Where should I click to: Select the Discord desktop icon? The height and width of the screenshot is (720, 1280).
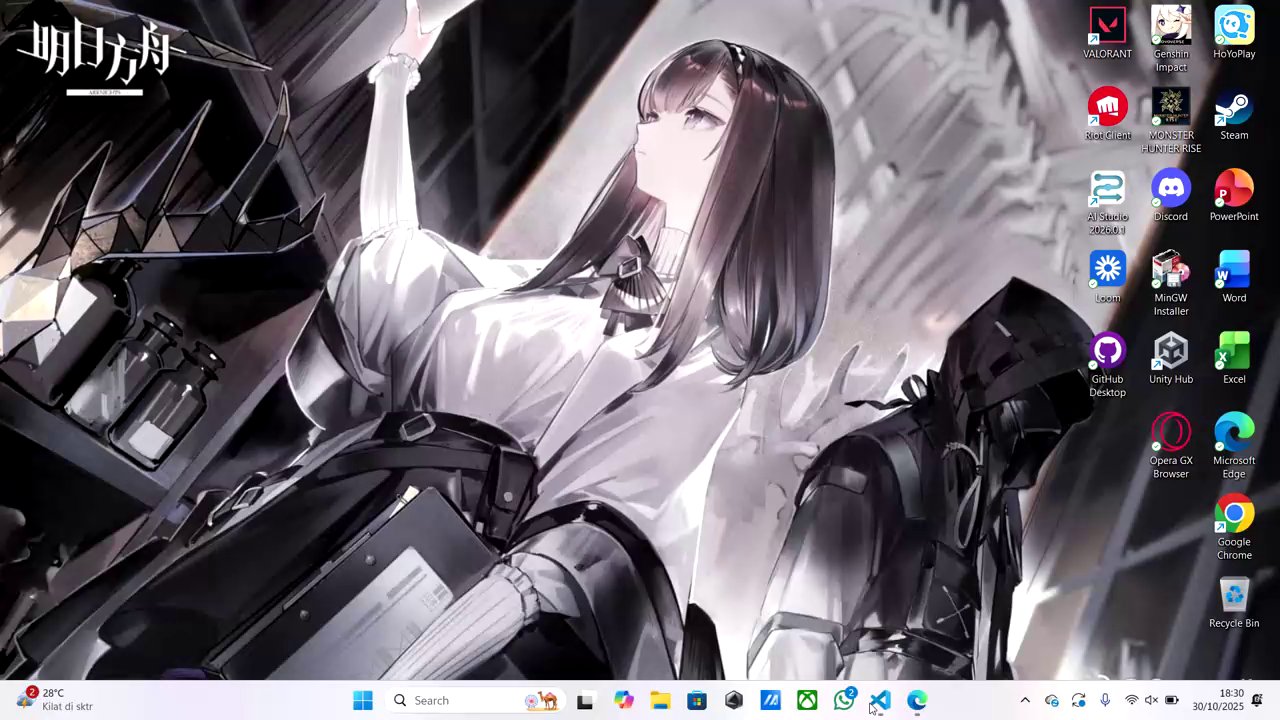(x=1171, y=196)
